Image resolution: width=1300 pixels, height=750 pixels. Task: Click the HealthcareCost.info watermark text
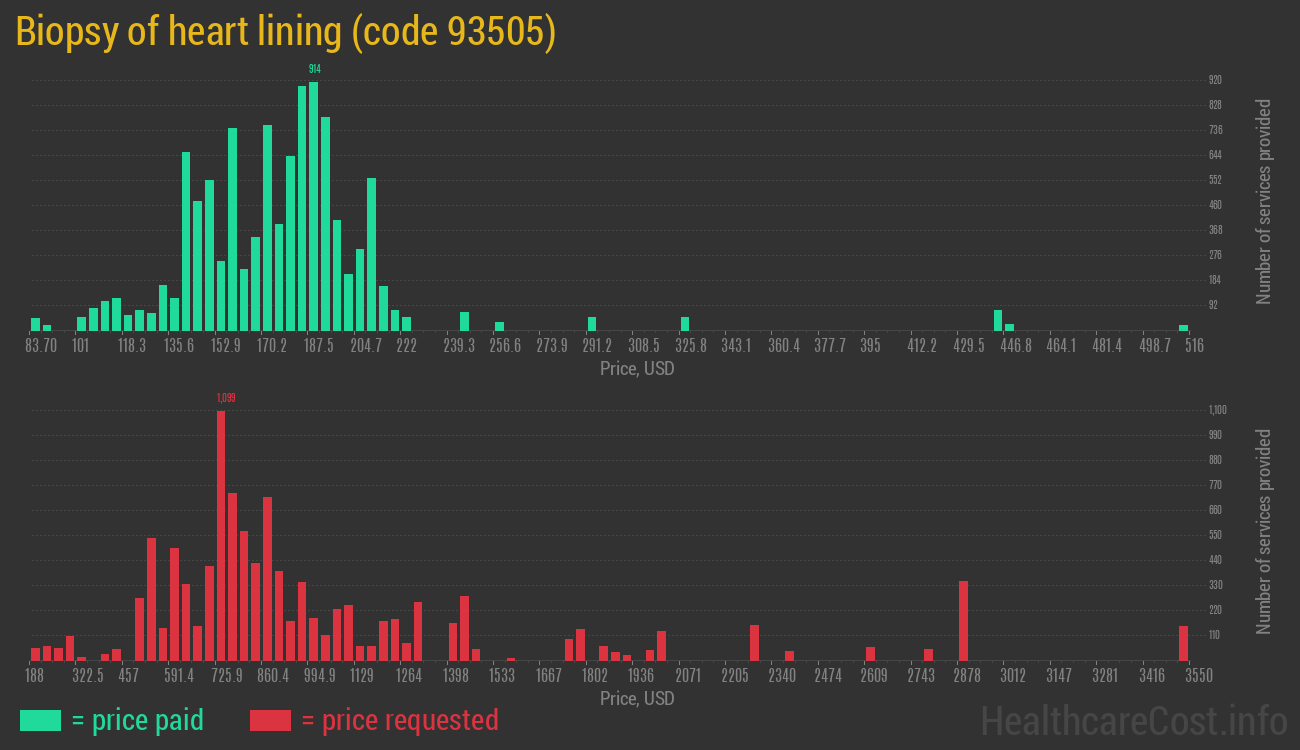pos(1133,720)
